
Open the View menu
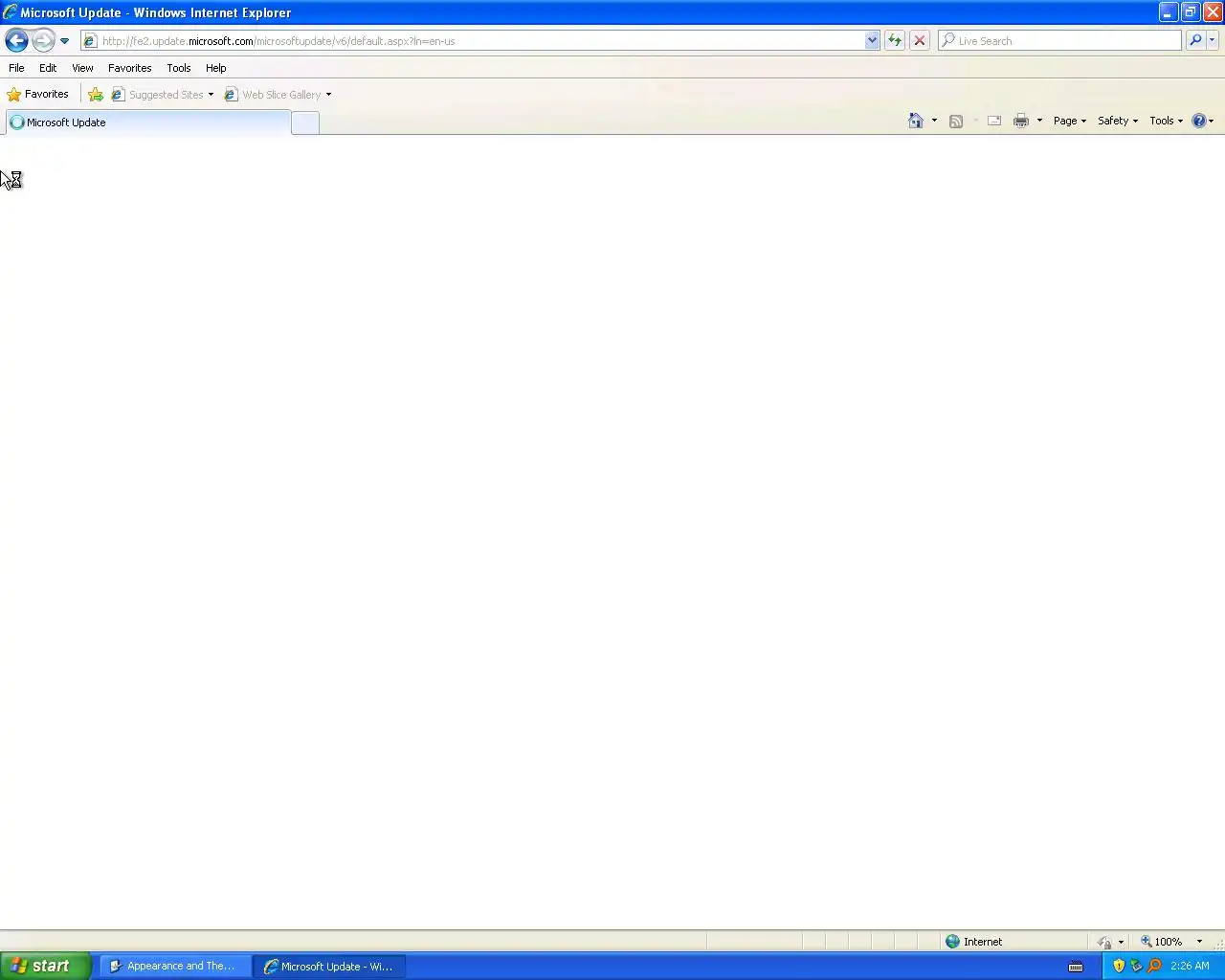(x=82, y=68)
